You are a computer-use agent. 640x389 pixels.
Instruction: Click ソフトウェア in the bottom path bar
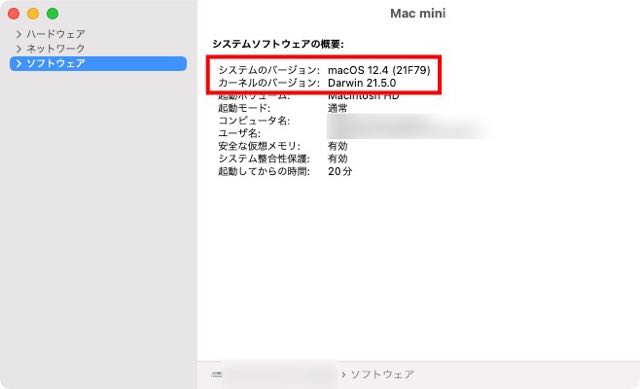pyautogui.click(x=382, y=374)
